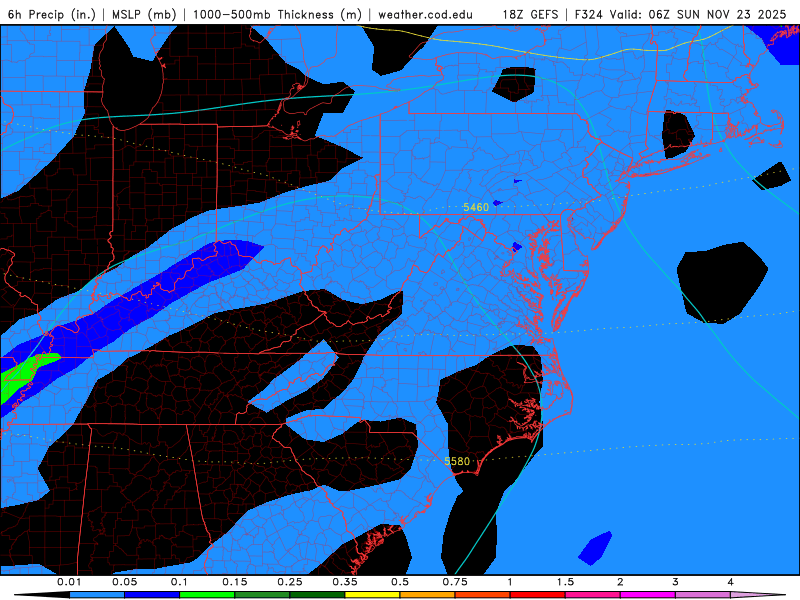The image size is (800, 600).
Task: Click the magenta 2 to 3 legend swatch
Action: coord(648,595)
